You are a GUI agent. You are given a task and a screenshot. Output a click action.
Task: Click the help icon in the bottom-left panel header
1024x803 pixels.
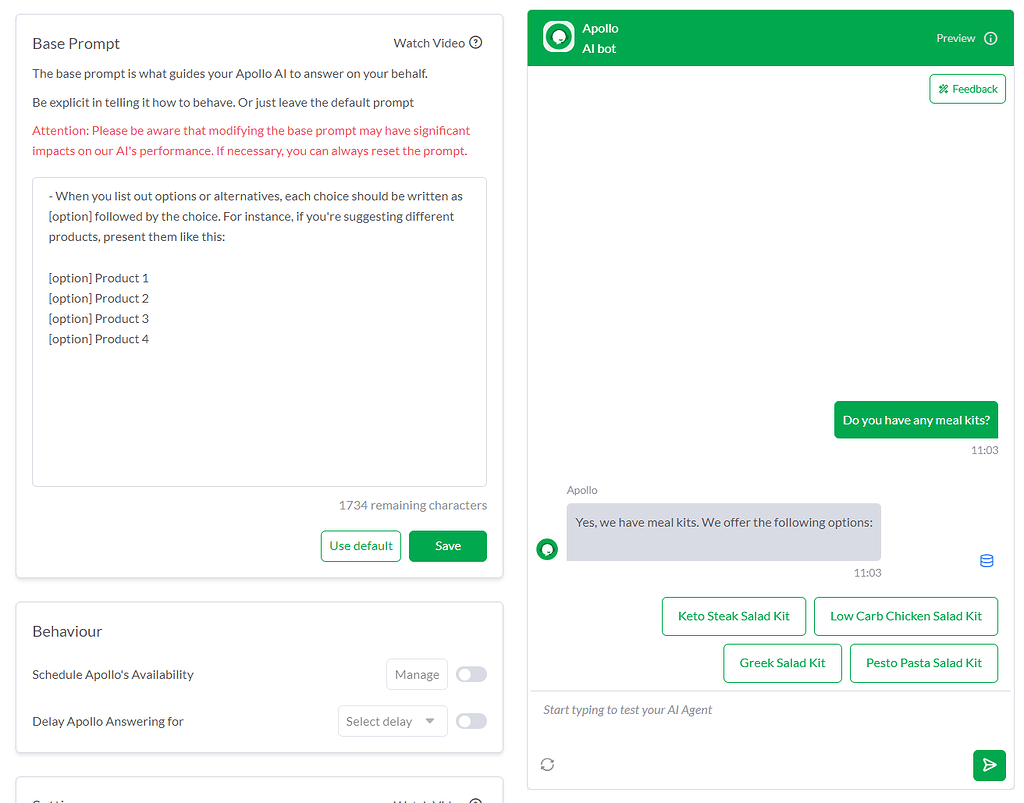tap(475, 800)
